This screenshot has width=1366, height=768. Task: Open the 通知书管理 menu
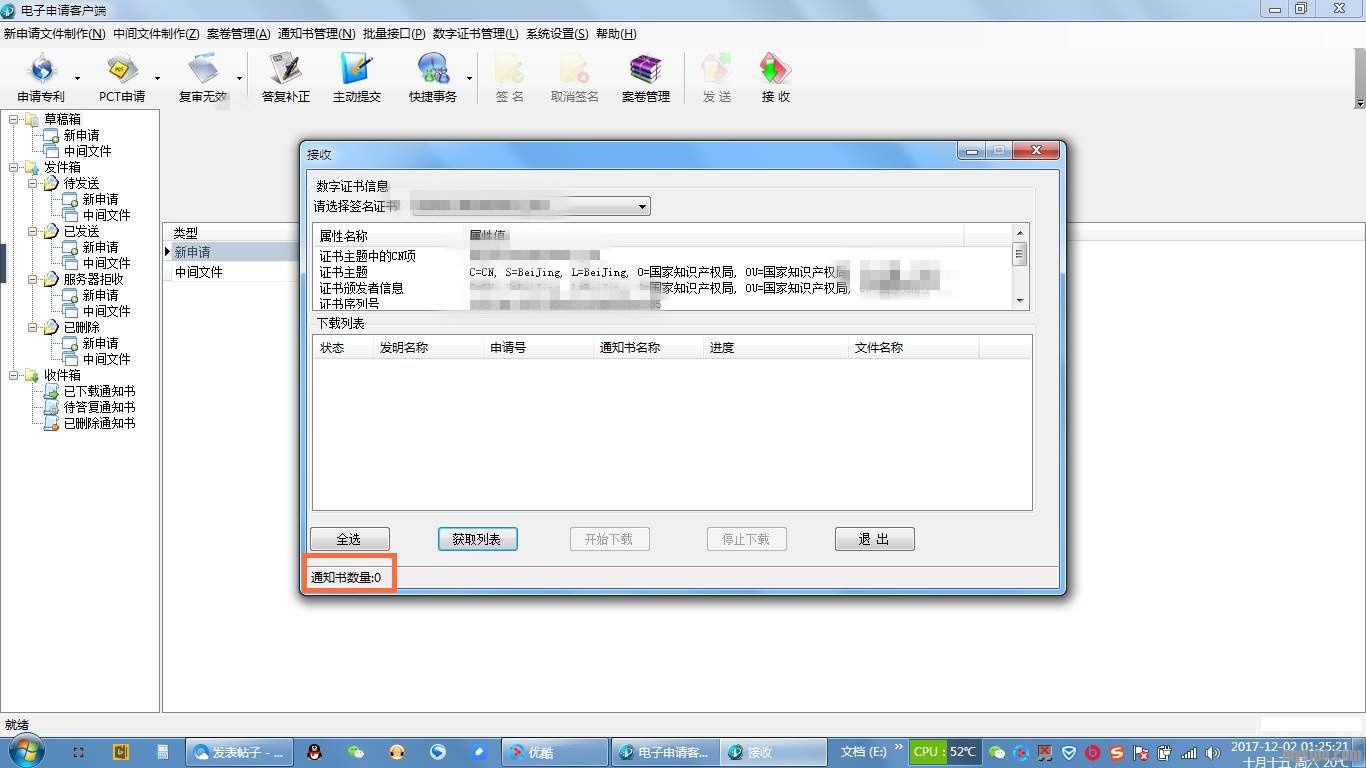tap(316, 34)
